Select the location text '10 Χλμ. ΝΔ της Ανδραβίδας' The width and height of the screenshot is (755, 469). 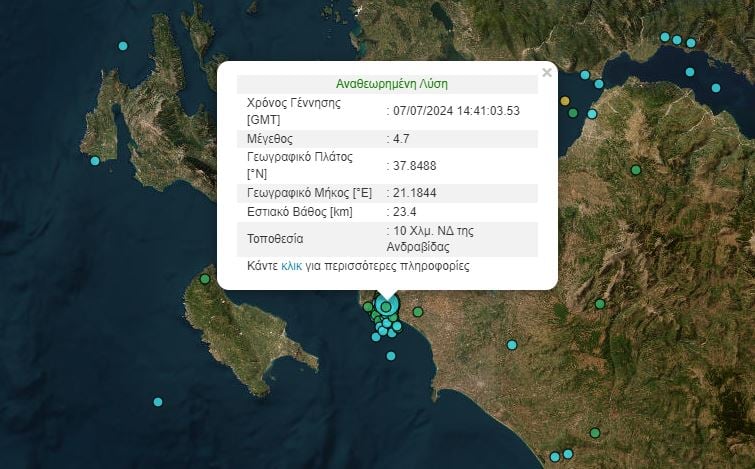[x=430, y=239]
